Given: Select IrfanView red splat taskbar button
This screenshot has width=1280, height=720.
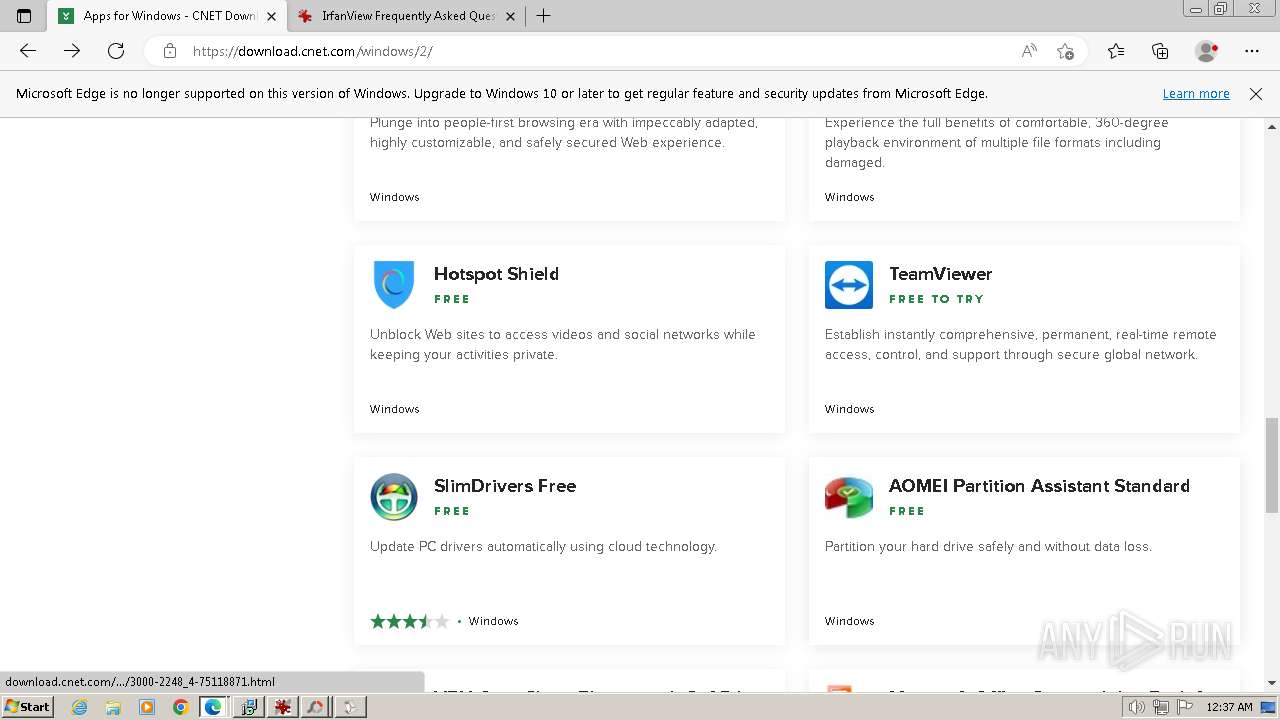Looking at the screenshot, I should click(x=282, y=707).
